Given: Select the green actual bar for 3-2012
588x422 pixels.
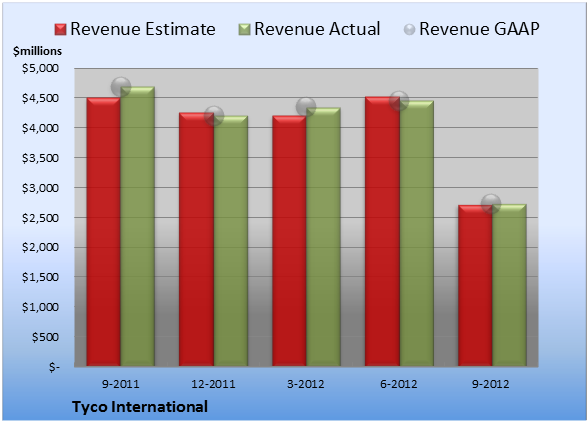Looking at the screenshot, I should [323, 237].
